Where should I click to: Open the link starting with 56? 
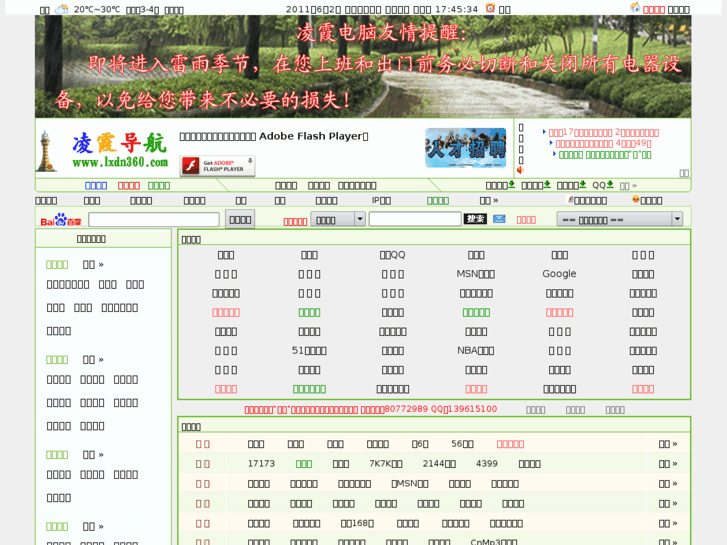coord(462,444)
